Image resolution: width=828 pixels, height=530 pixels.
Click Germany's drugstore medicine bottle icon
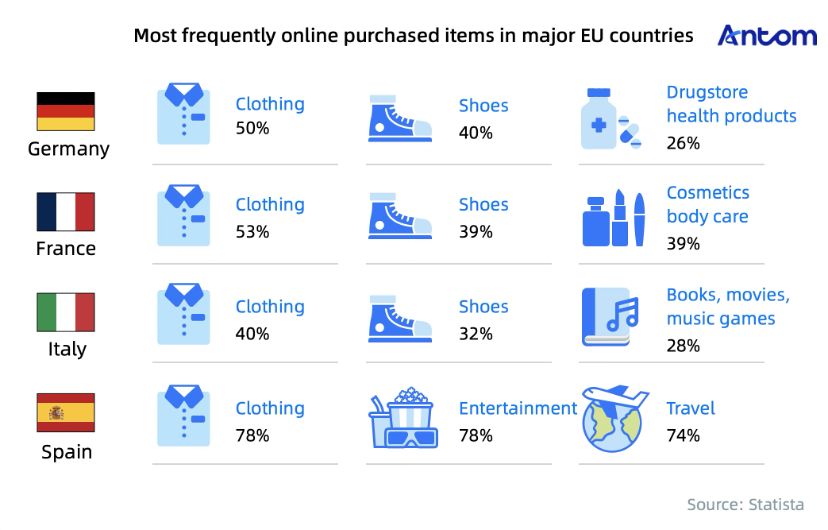[611, 119]
